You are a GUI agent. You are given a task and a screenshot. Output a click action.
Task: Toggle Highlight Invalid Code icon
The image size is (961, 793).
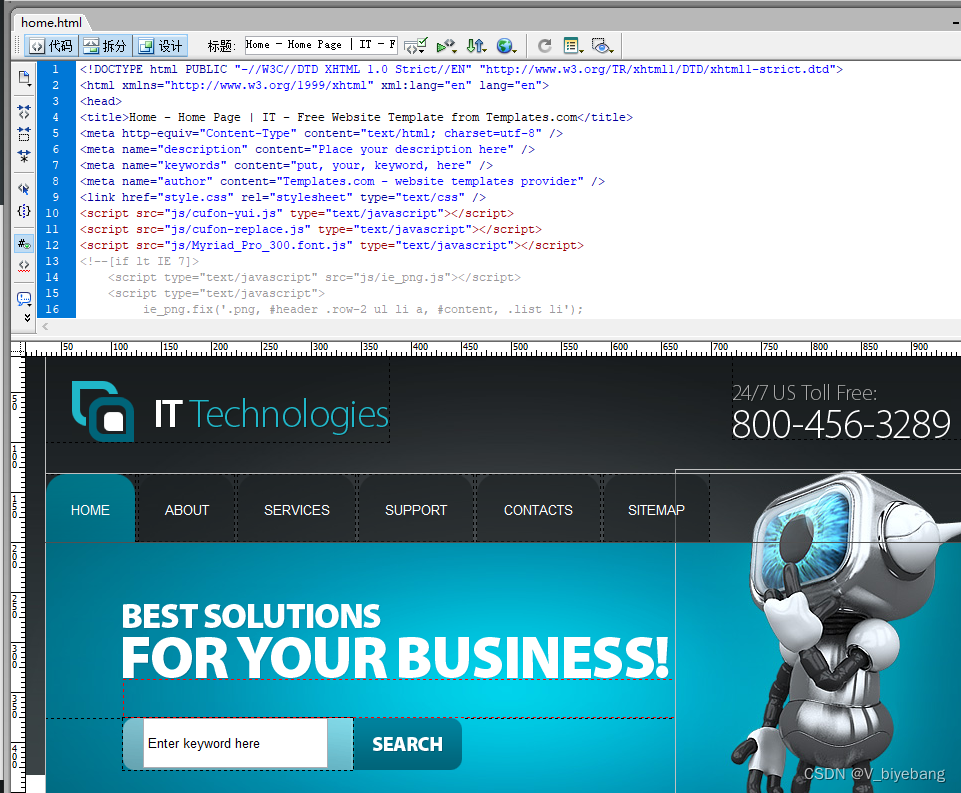point(24,266)
